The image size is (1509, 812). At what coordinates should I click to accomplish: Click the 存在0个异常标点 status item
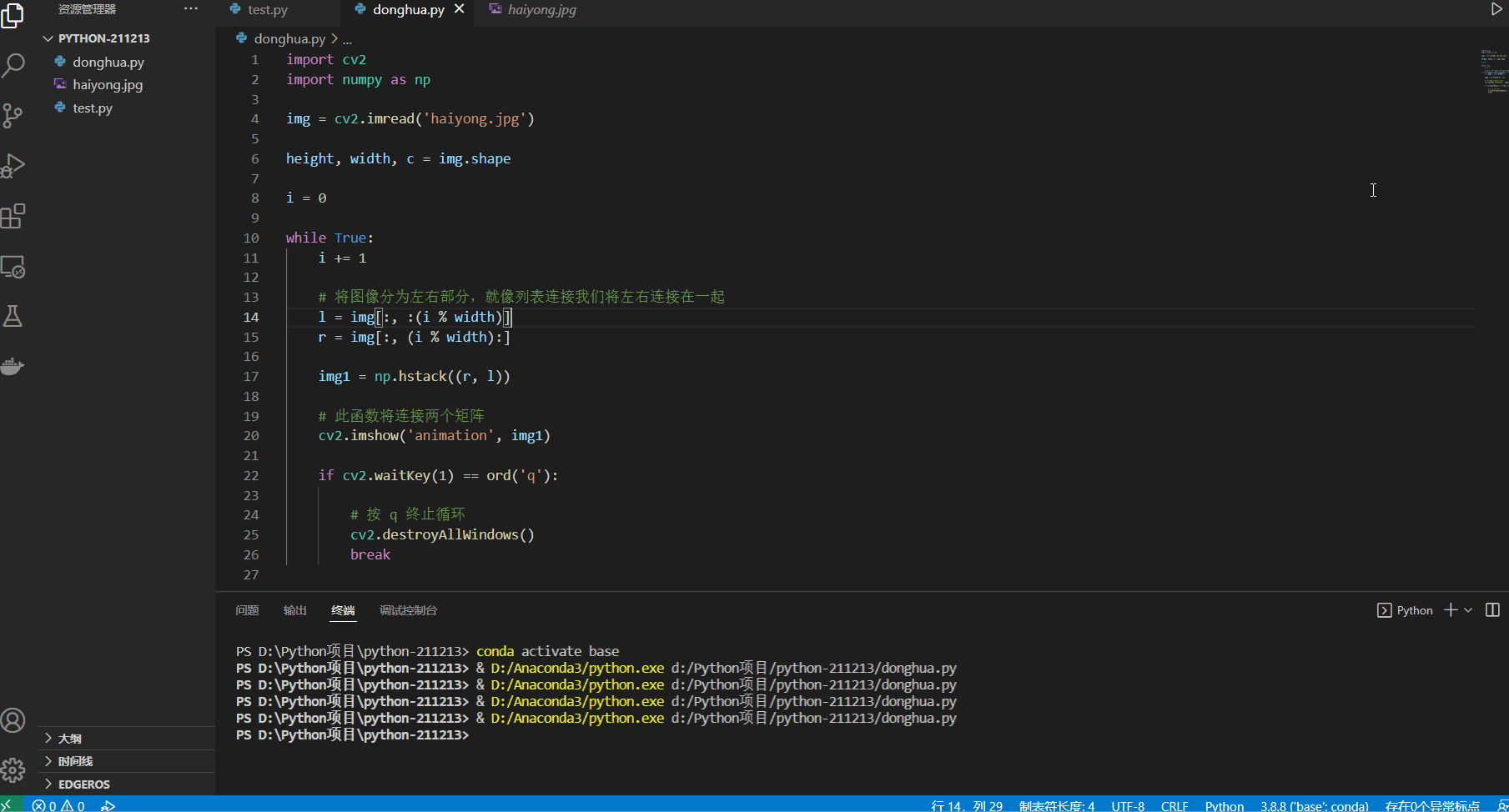tap(1432, 805)
